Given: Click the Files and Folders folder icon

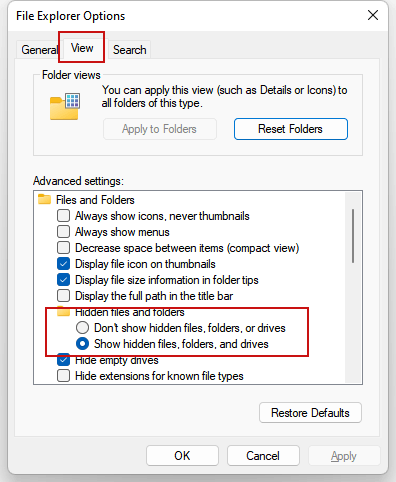Looking at the screenshot, I should pyautogui.click(x=44, y=199).
